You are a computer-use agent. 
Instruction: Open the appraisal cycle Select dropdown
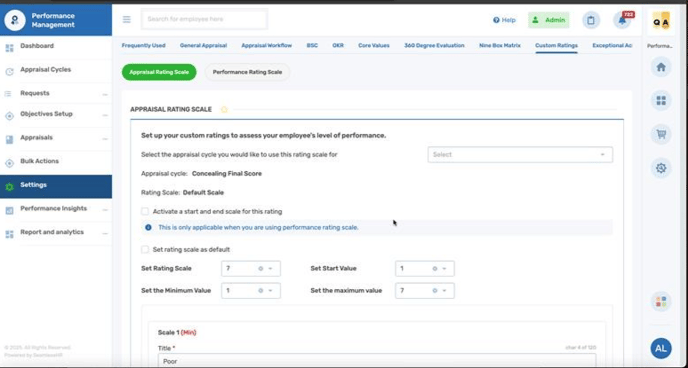click(x=520, y=155)
